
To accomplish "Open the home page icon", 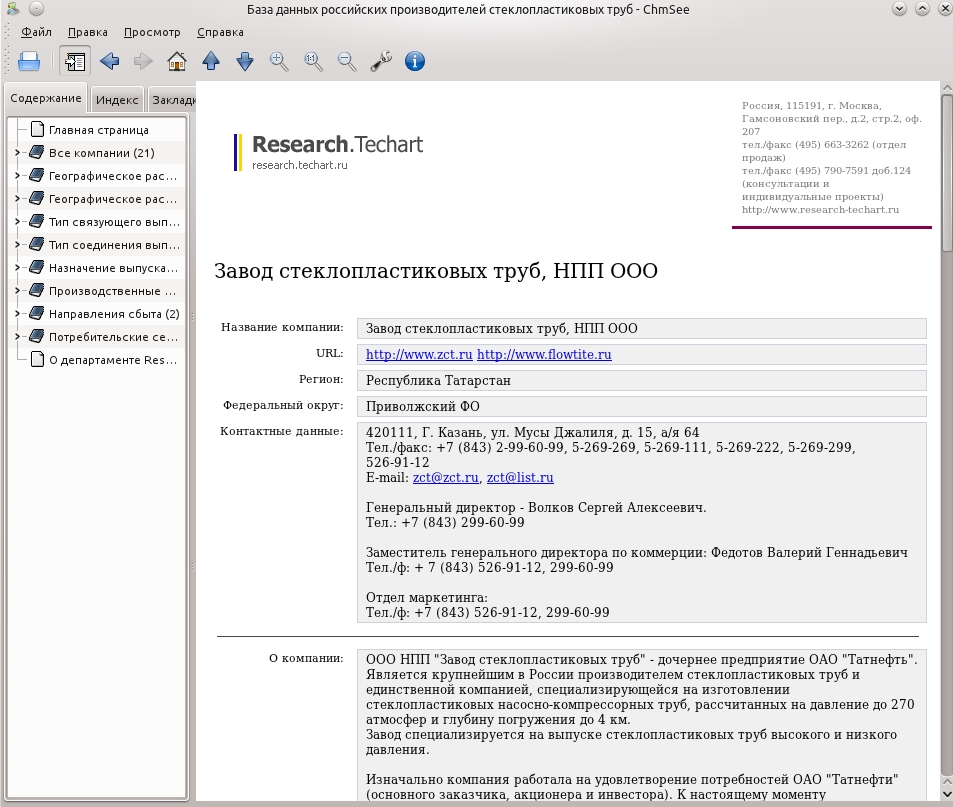I will [x=177, y=61].
